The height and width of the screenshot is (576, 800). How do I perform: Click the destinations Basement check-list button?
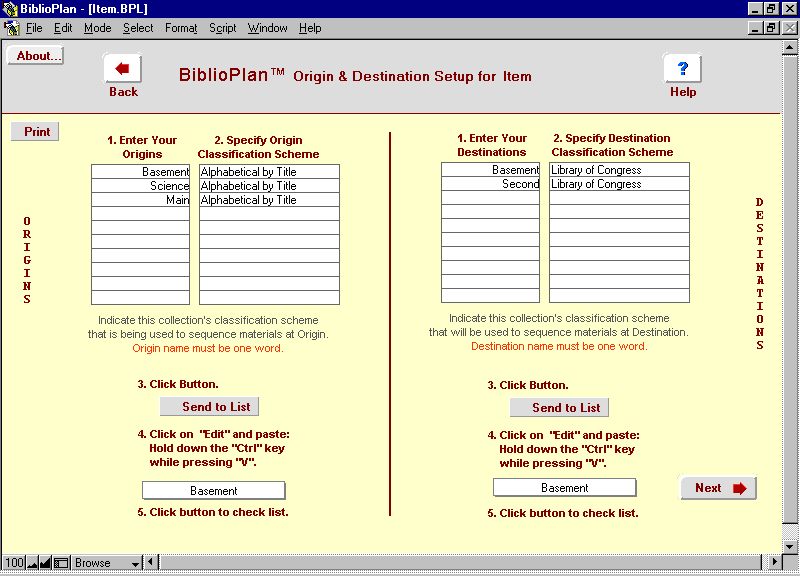[x=564, y=488]
